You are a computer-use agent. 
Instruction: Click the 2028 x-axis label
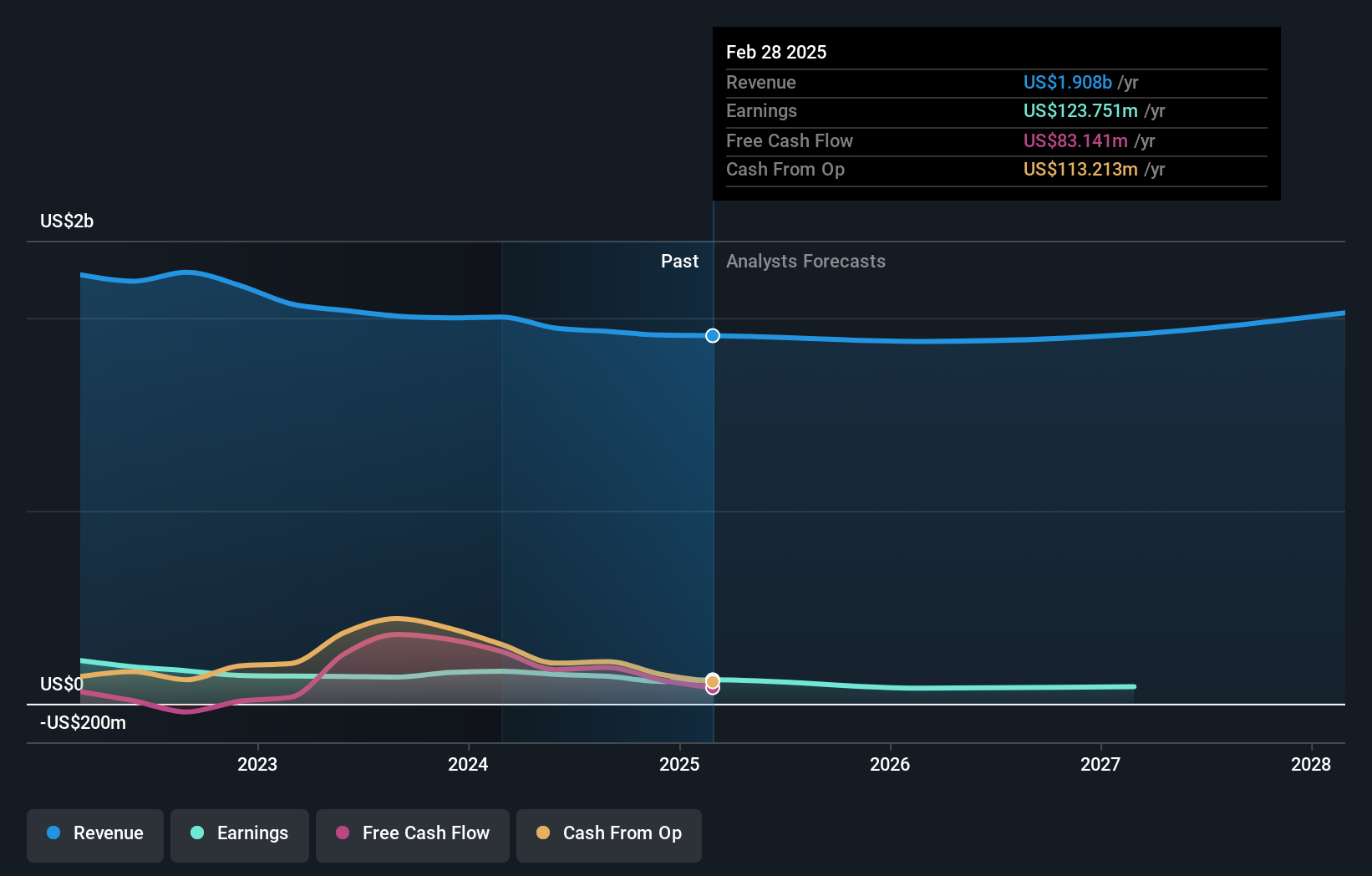(1311, 764)
